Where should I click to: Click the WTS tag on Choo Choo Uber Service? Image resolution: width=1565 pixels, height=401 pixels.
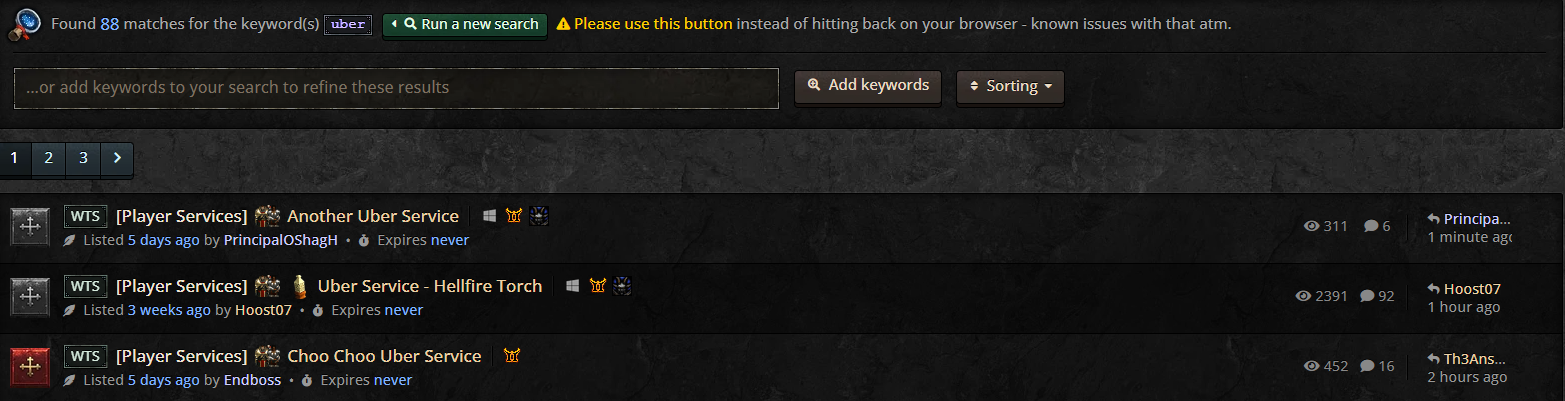pyautogui.click(x=86, y=356)
